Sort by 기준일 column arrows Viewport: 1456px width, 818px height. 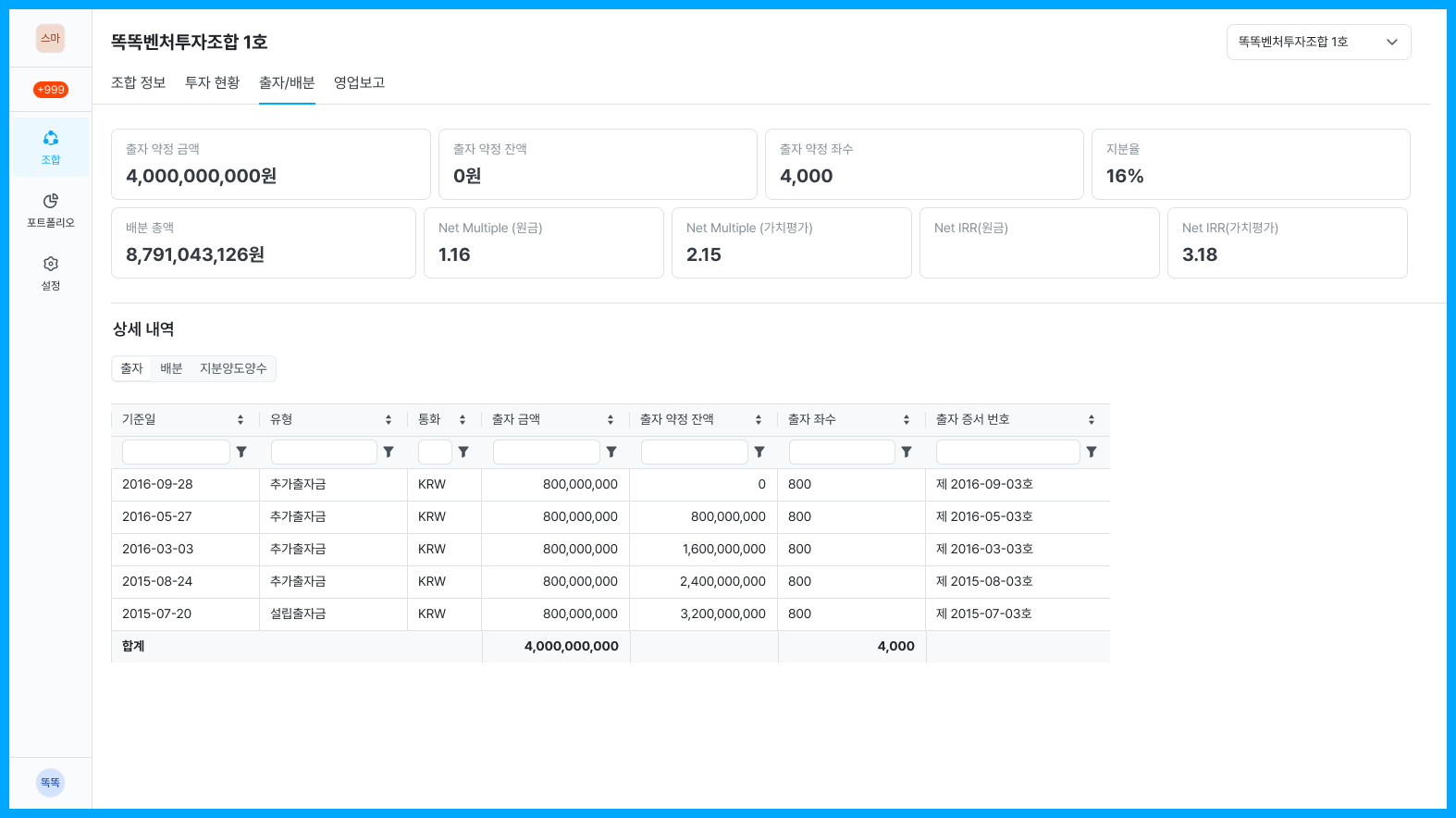[241, 420]
